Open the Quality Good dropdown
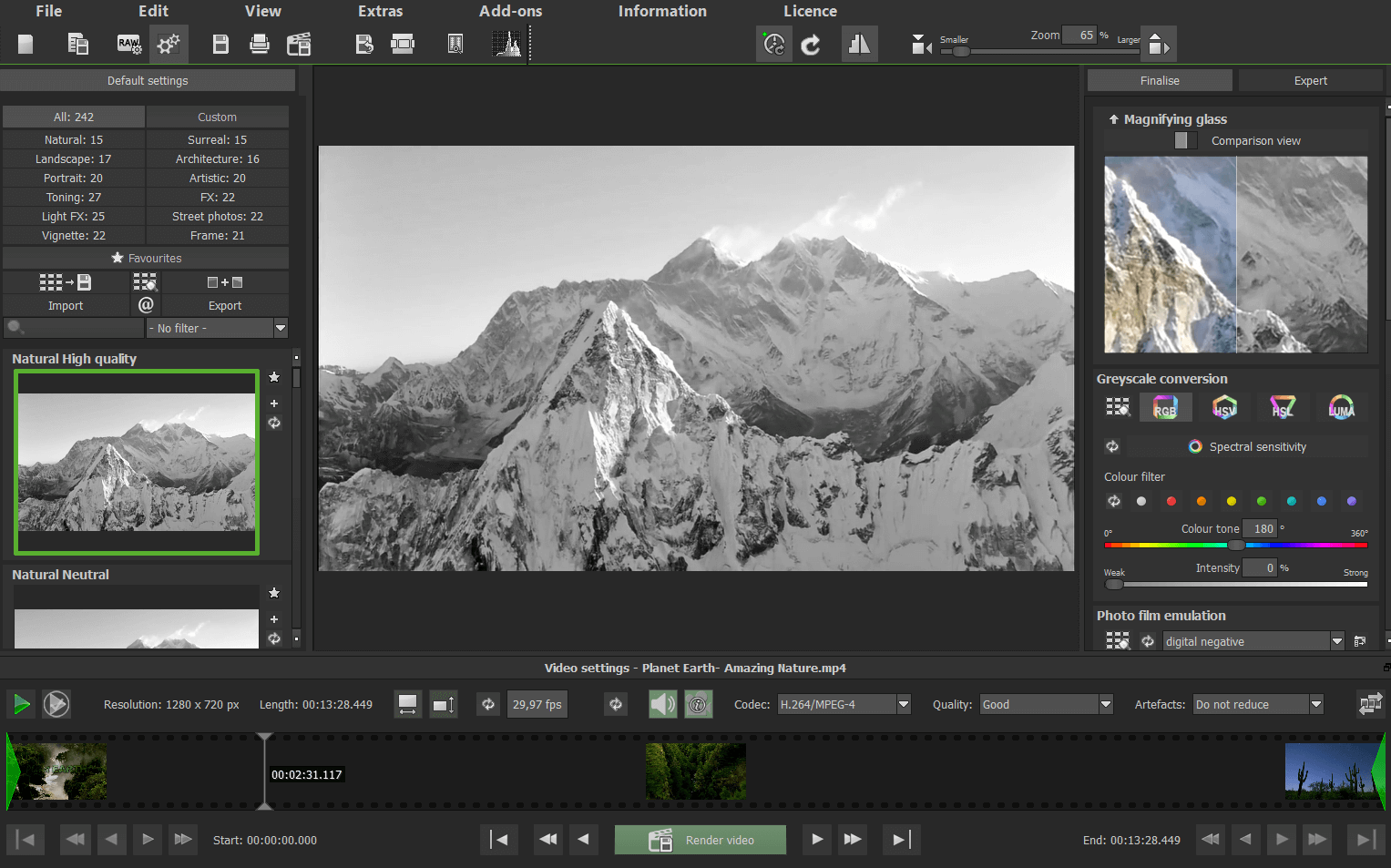Screen dimensions: 1391x868 [x=1047, y=704]
